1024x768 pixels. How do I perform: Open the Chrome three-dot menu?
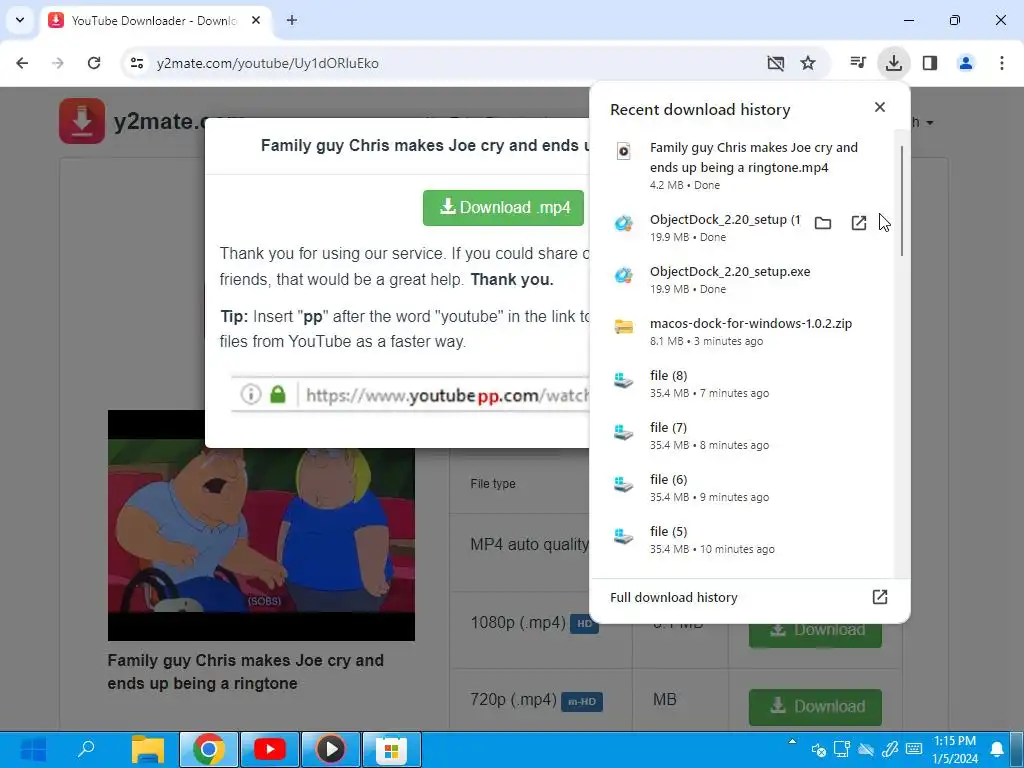click(x=1001, y=63)
